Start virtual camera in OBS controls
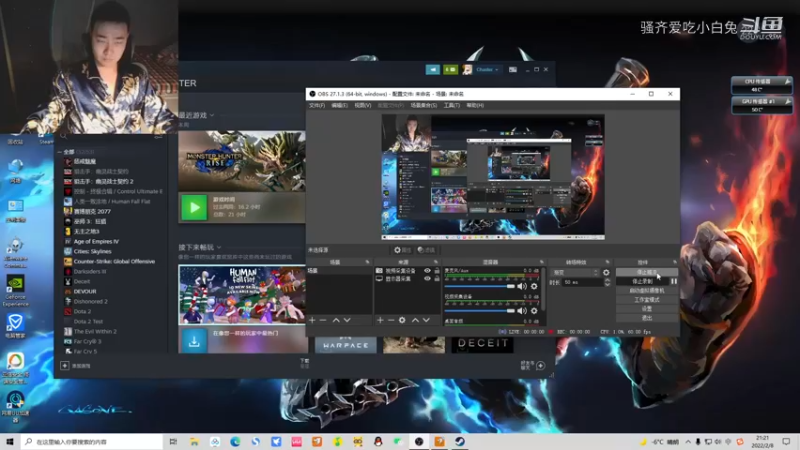 [x=646, y=290]
